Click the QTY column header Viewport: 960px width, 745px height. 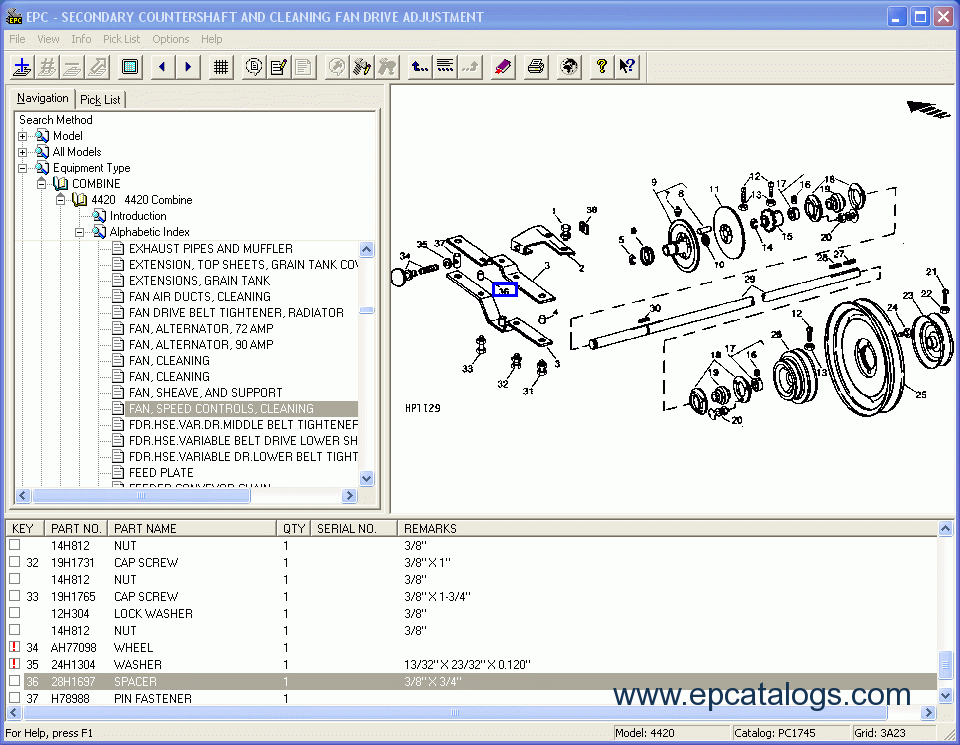pyautogui.click(x=294, y=528)
